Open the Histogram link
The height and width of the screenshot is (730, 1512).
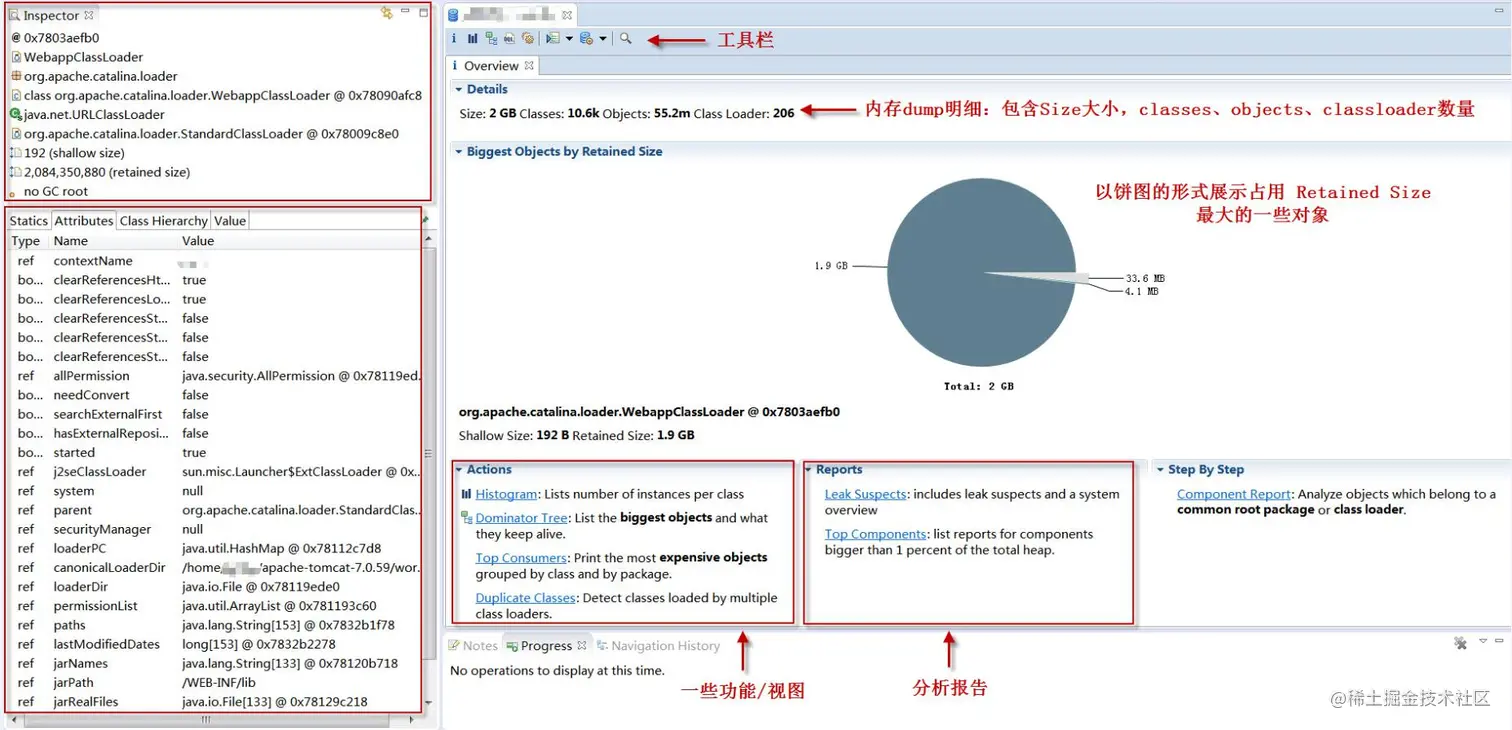(x=506, y=494)
